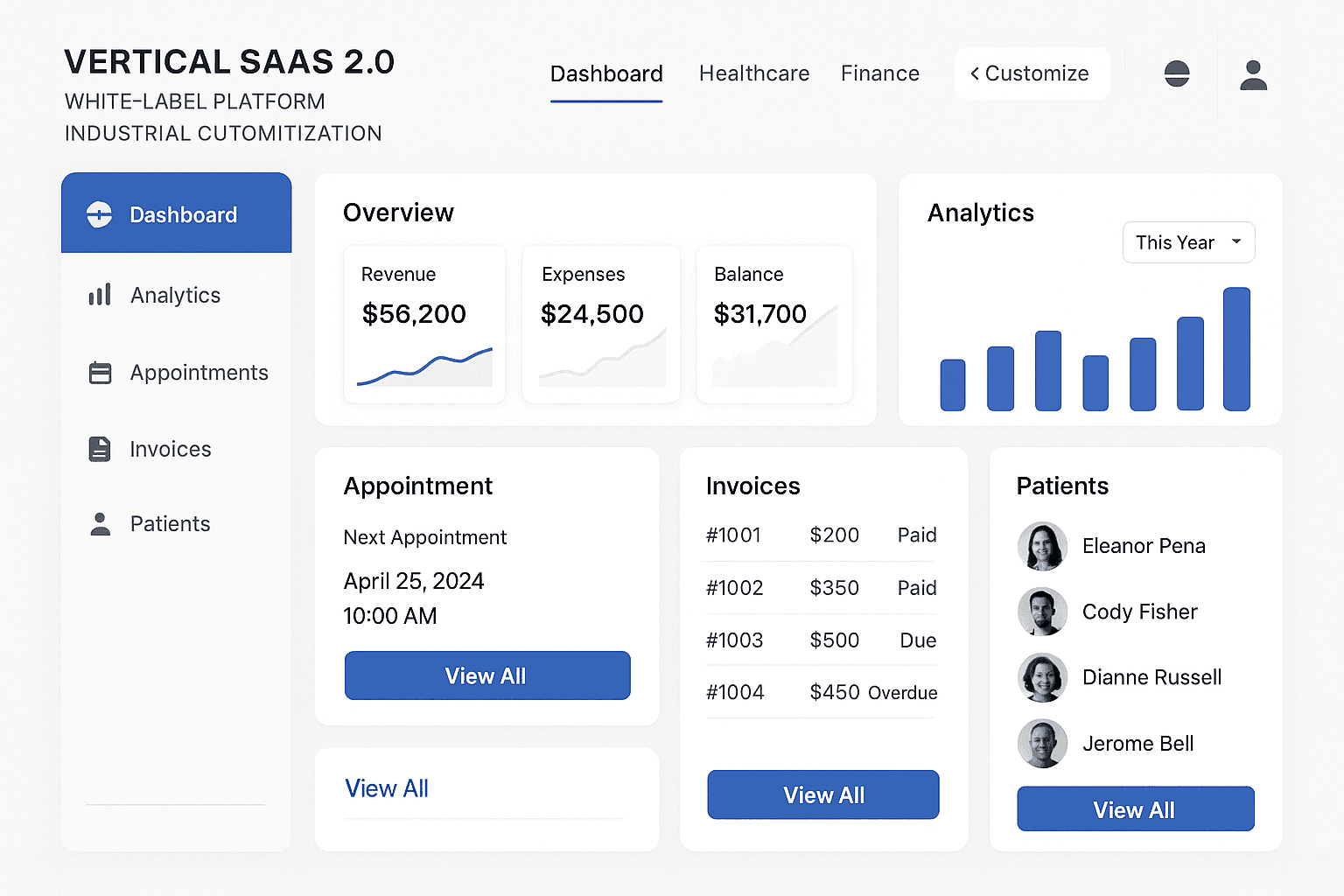Screen dimensions: 1344x896
Task: Click View All in the Invoices card
Action: point(822,794)
